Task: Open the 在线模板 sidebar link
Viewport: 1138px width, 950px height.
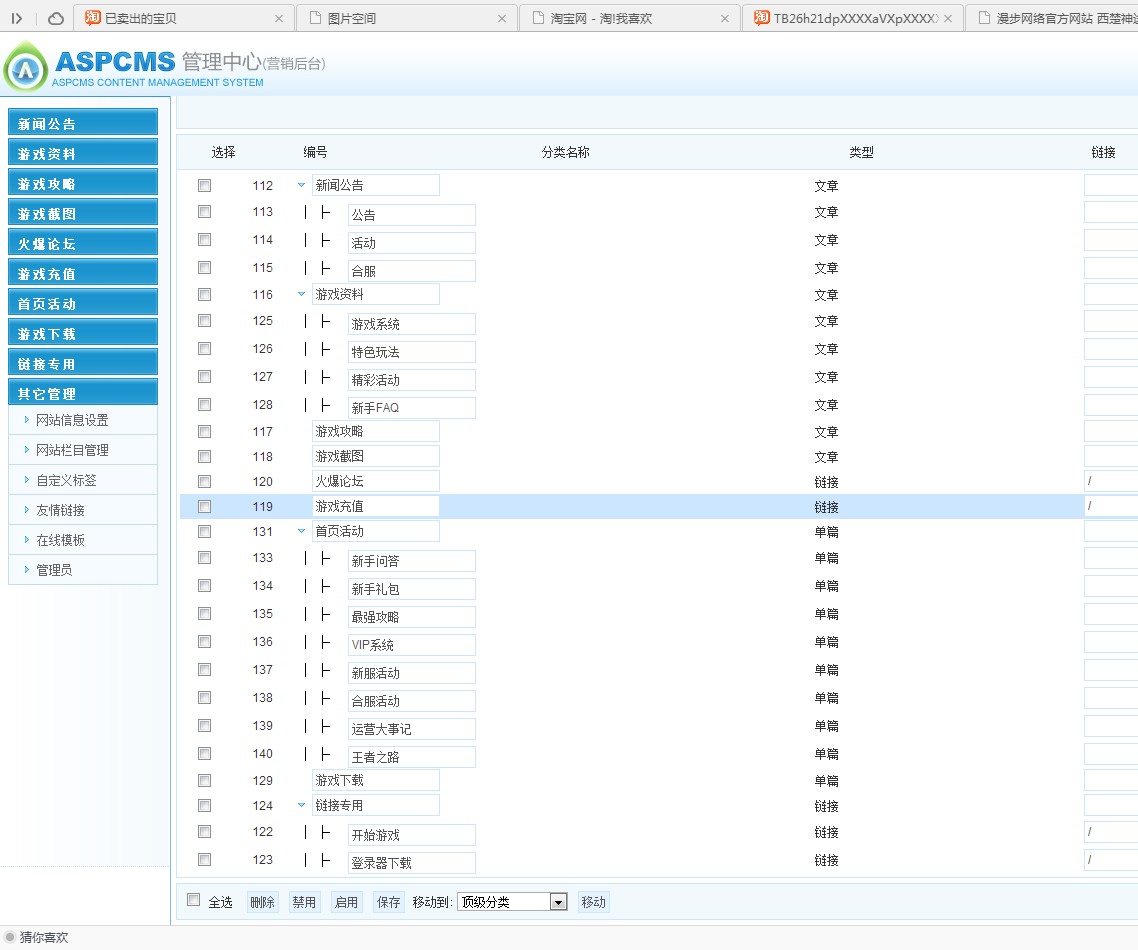Action: click(83, 540)
